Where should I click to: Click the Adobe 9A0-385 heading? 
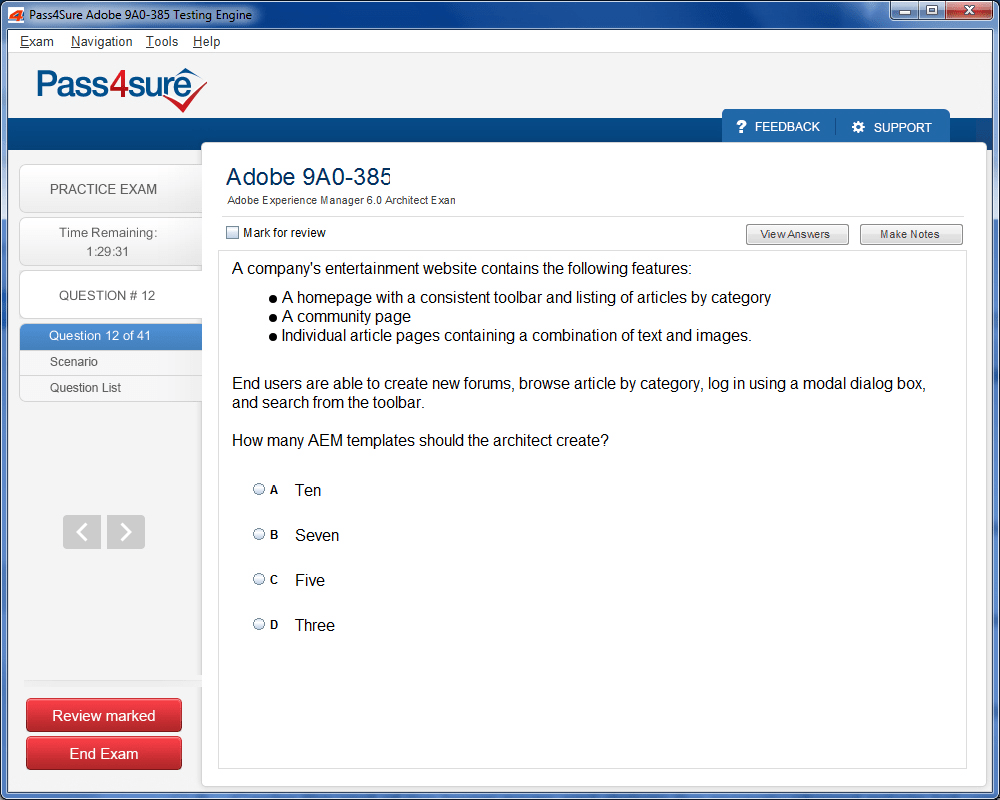coord(308,177)
